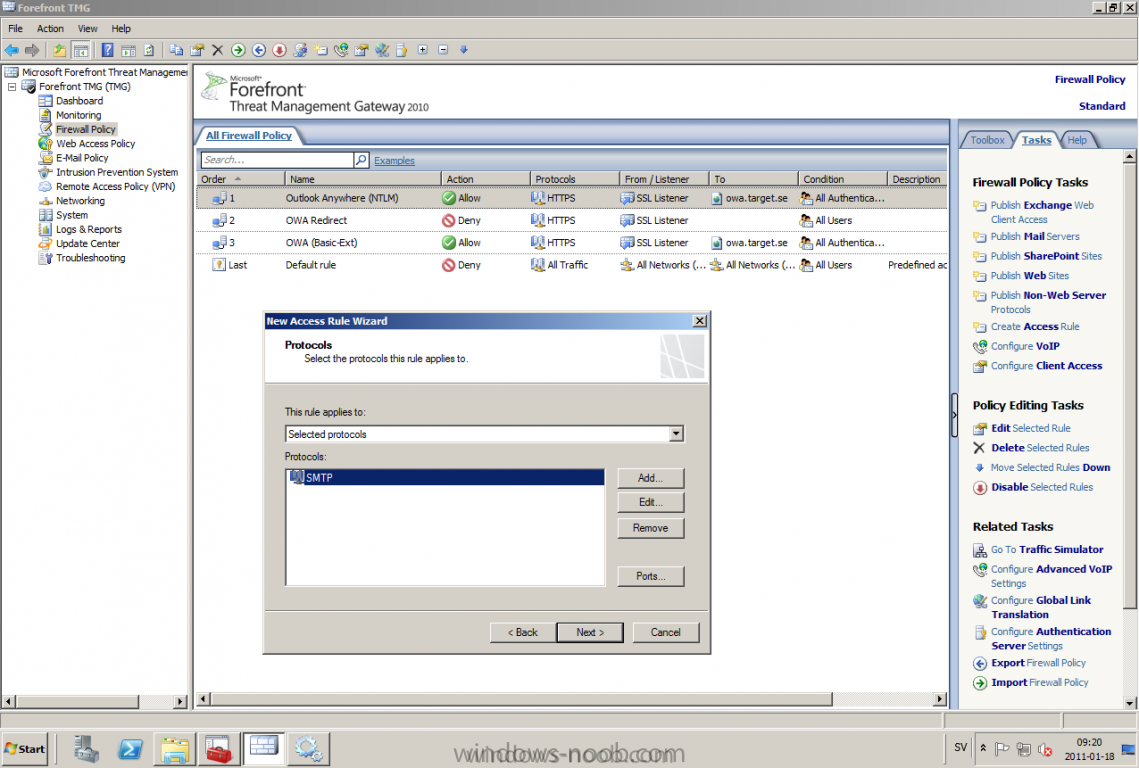Switch to the Toolbox tab

tap(987, 140)
